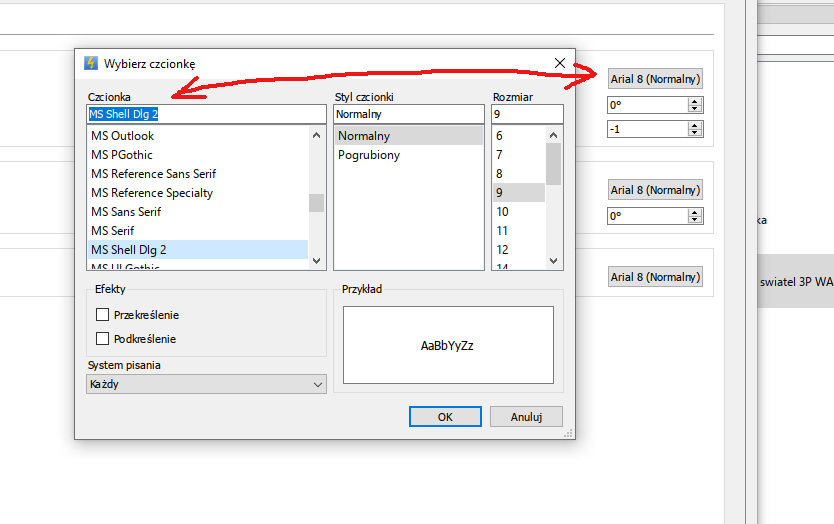Decrease the top 0° angle spinner
834x524 pixels.
[x=695, y=109]
